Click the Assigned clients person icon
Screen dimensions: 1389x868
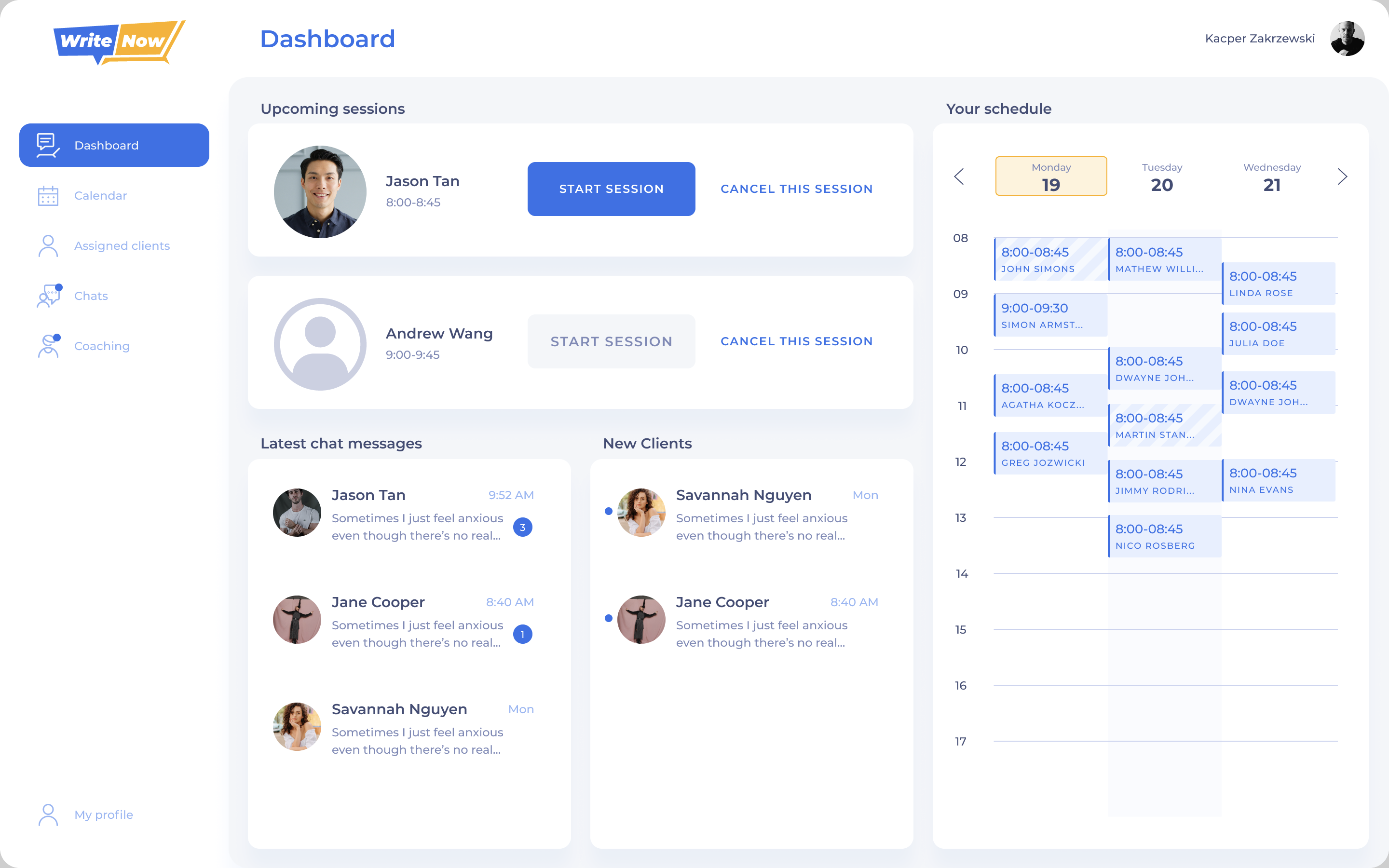tap(48, 246)
